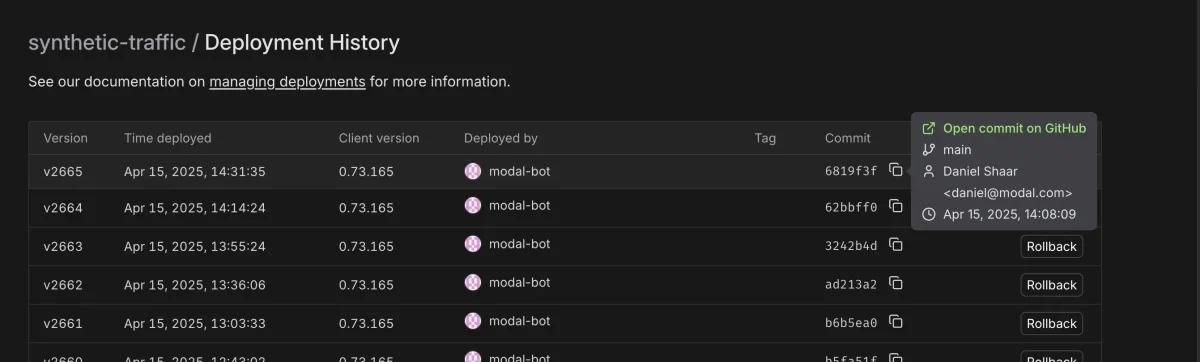This screenshot has height=362, width=1200.
Task: Select version v2663 cell
Action: point(63,246)
